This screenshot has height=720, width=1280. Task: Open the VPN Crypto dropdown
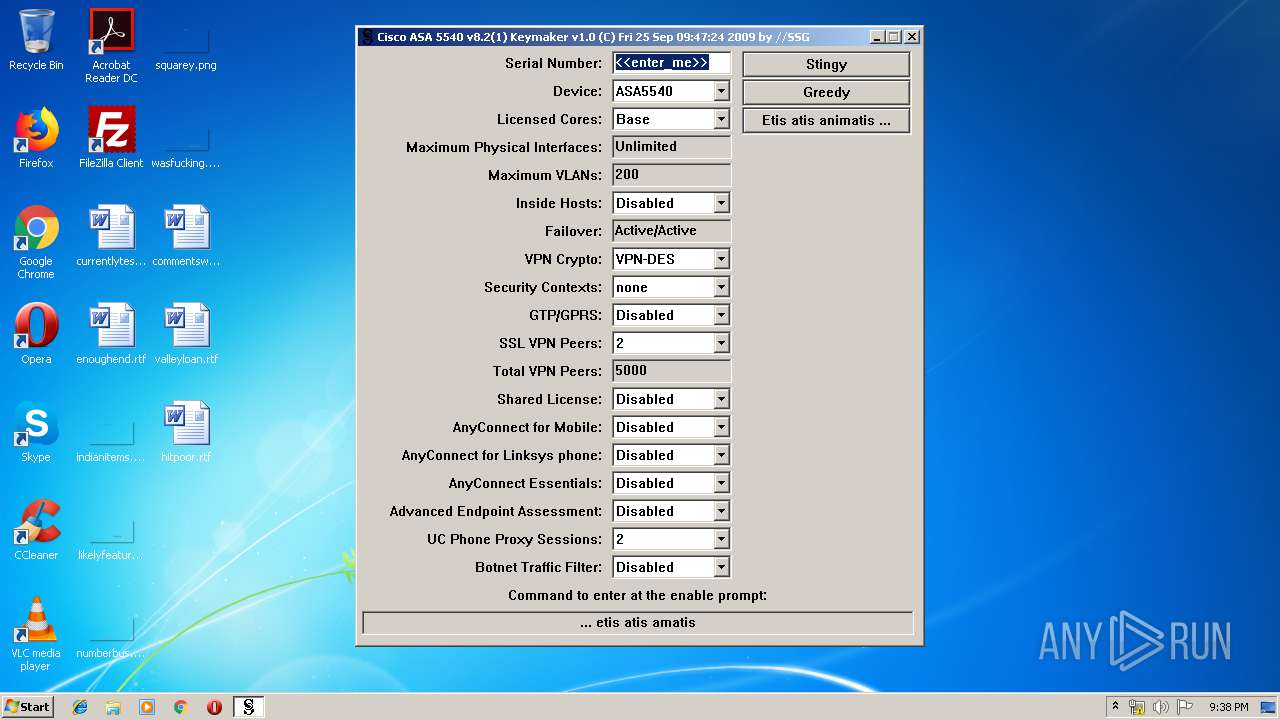721,259
